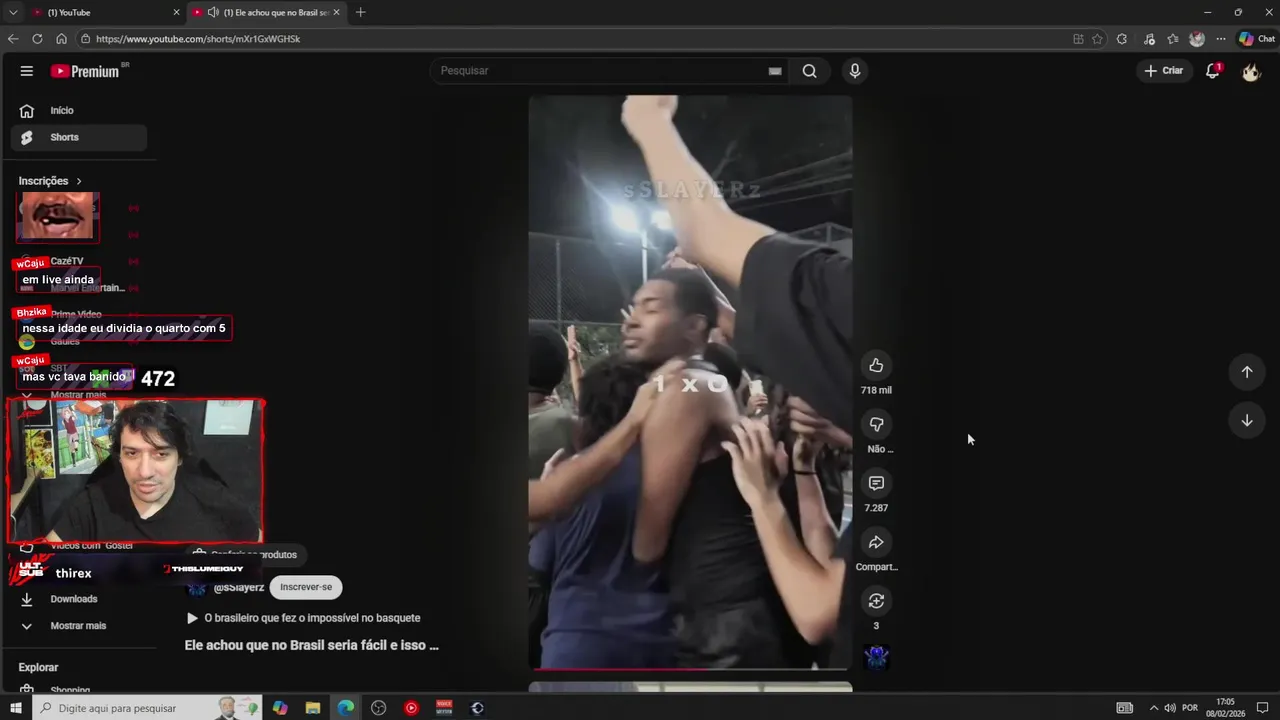This screenshot has width=1280, height=720.
Task: Add this page to favorites star
Action: (x=1097, y=39)
